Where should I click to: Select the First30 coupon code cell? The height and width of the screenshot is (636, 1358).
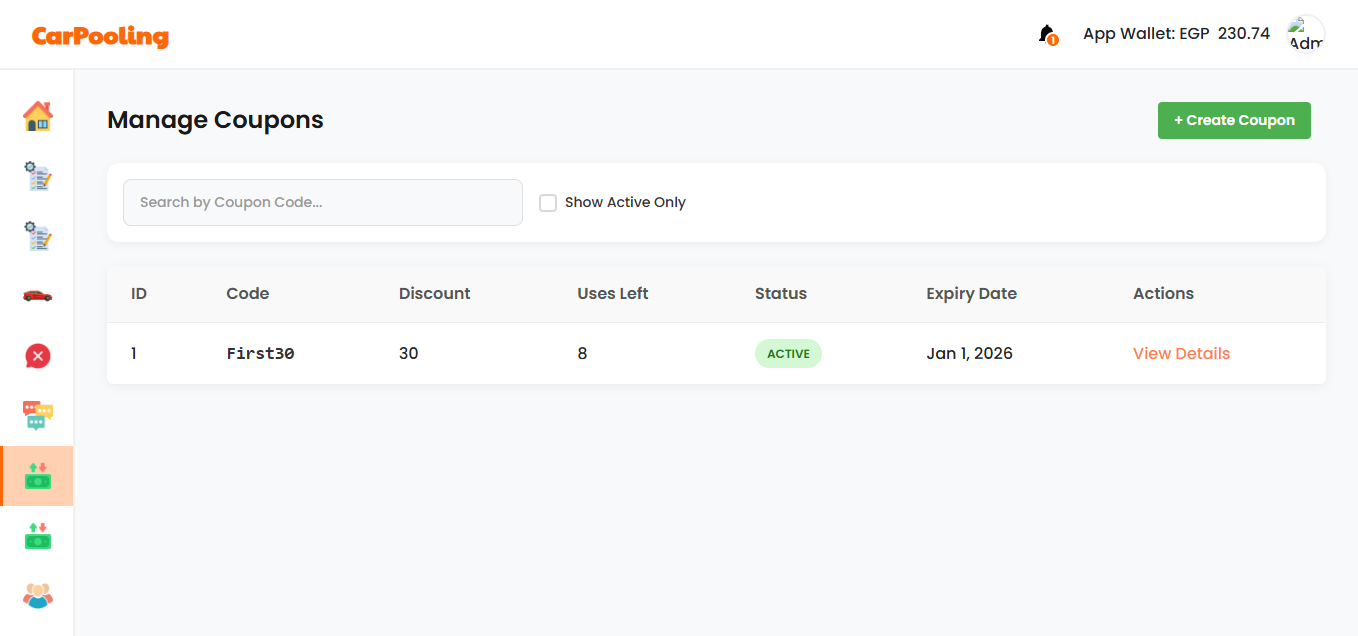[x=260, y=353]
